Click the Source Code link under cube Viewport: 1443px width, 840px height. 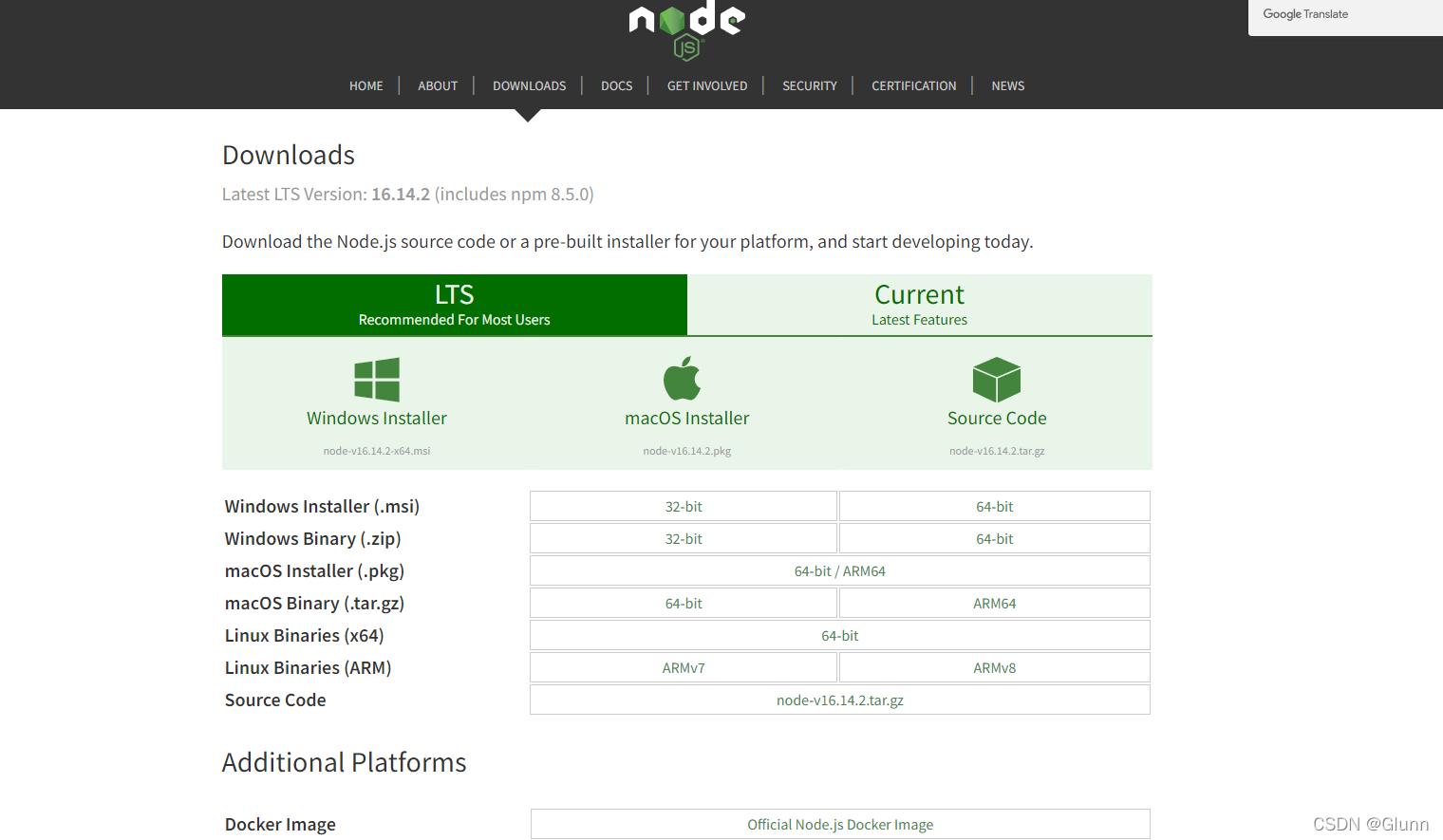(x=997, y=419)
